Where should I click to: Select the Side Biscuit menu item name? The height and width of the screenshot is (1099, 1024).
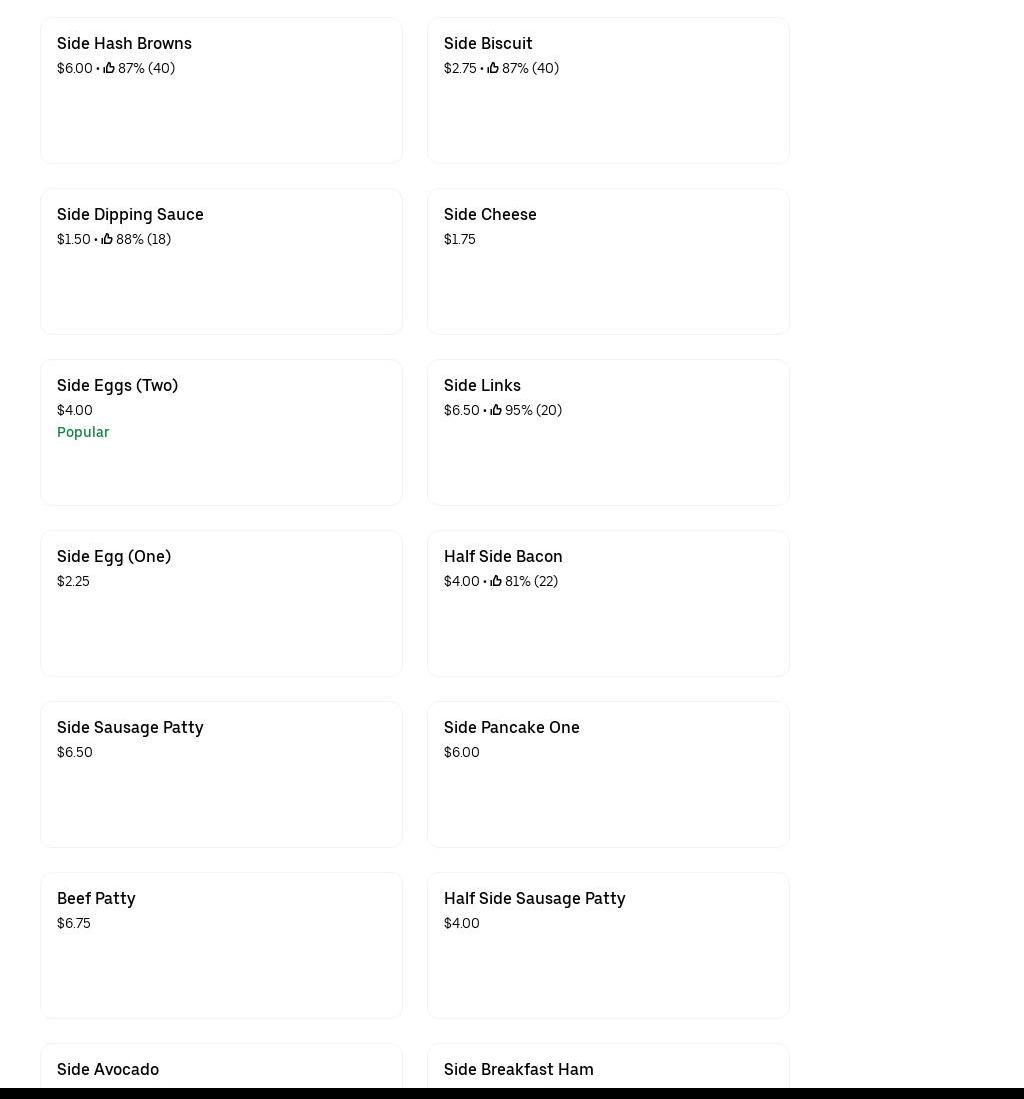pyautogui.click(x=488, y=44)
